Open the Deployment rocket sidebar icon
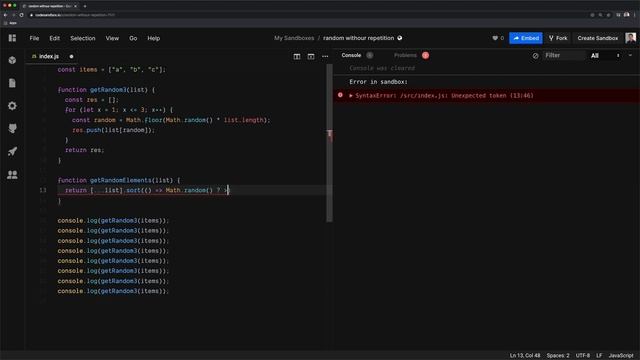 (12, 151)
